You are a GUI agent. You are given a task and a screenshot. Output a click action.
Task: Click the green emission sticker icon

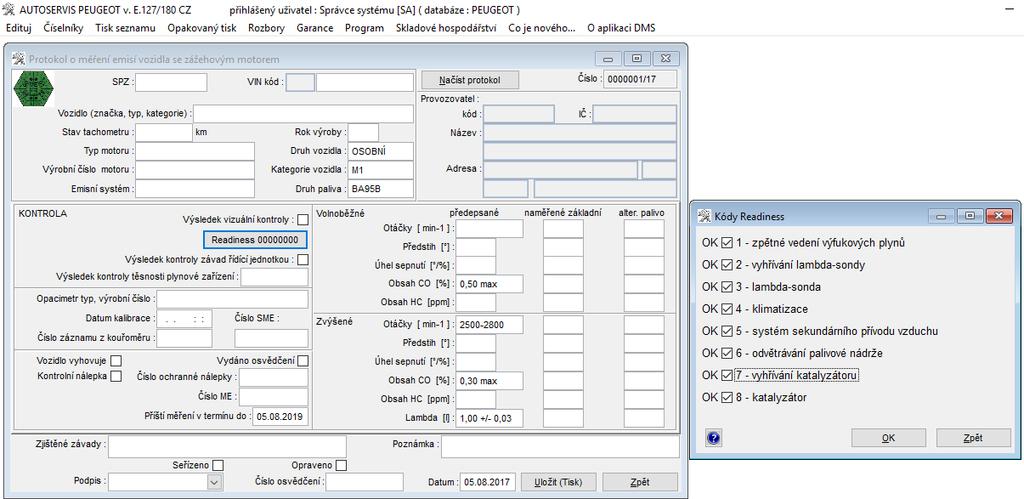point(34,89)
